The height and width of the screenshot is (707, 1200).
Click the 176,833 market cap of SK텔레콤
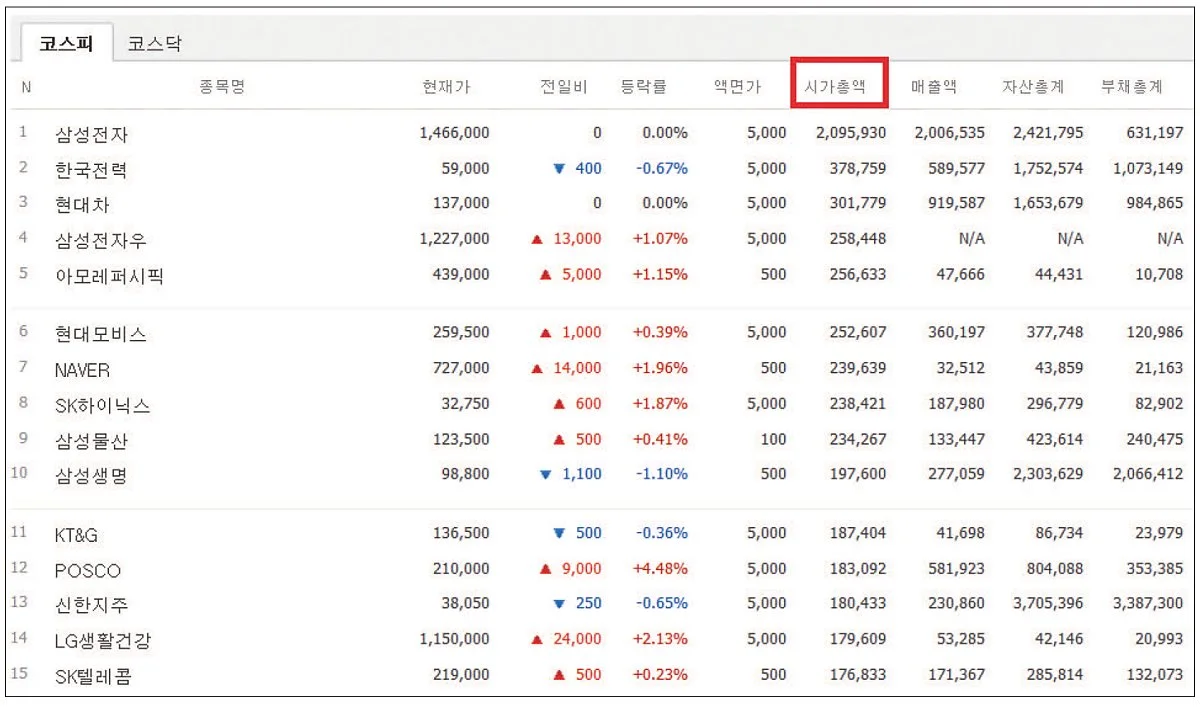(x=857, y=674)
